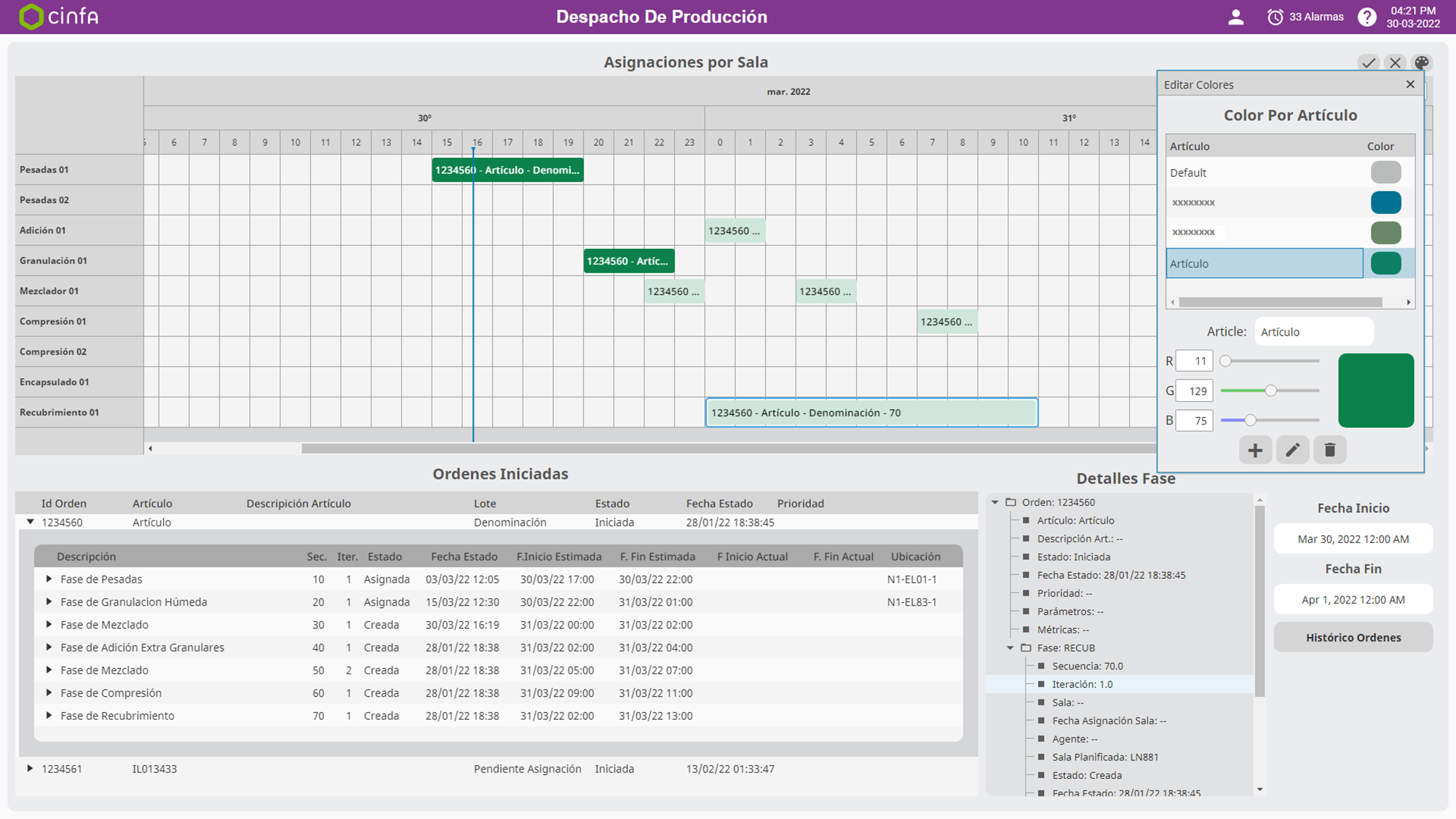Click the cancel X icon next to checkmark
Viewport: 1456px width, 819px height.
(1395, 63)
